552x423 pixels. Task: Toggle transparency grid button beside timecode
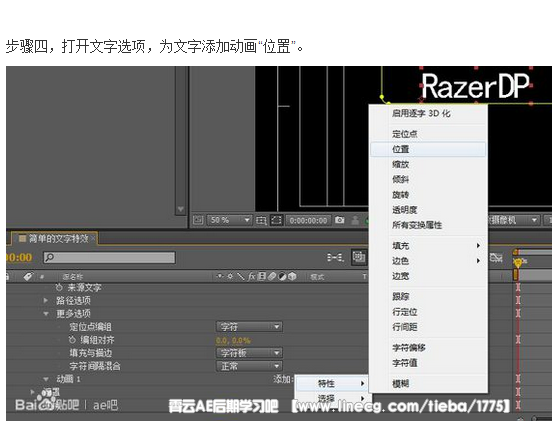click(276, 220)
